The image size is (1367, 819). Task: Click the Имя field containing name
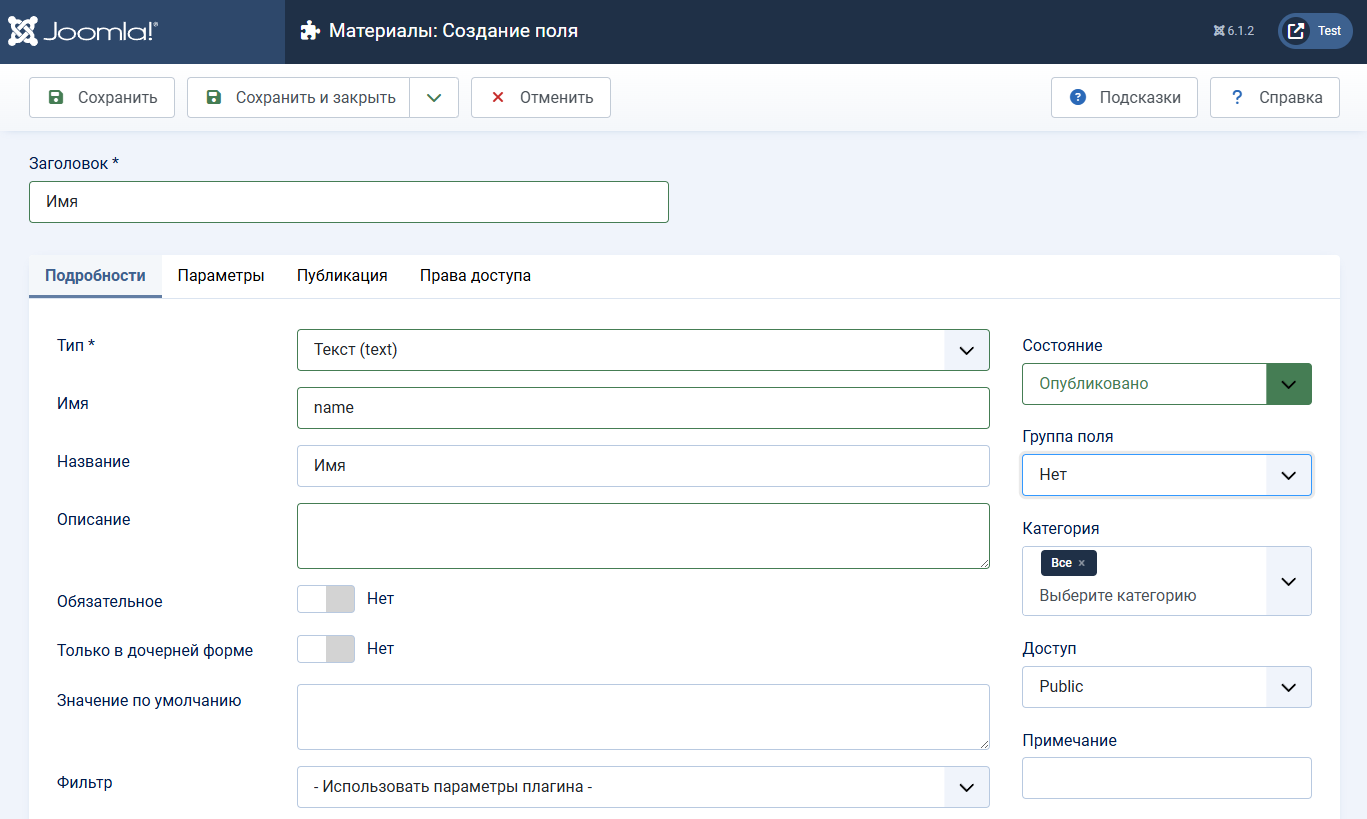643,408
